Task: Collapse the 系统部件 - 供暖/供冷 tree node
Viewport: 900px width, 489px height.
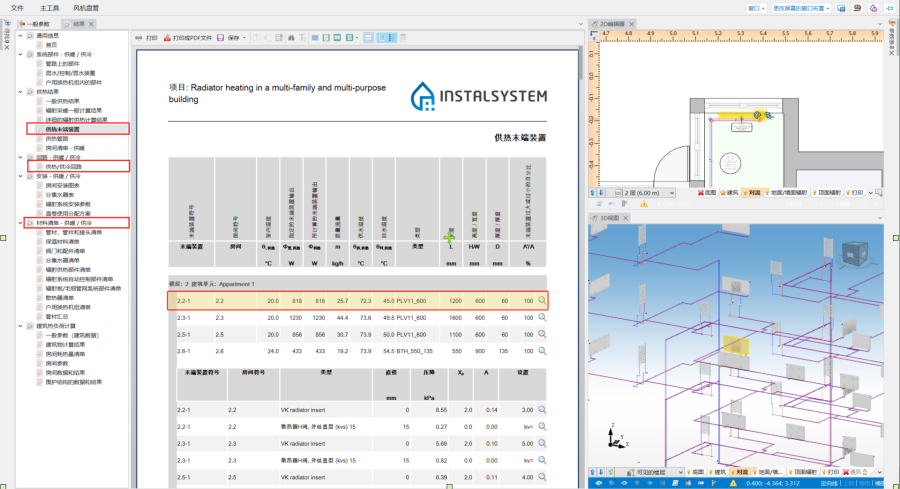Action: (21, 55)
